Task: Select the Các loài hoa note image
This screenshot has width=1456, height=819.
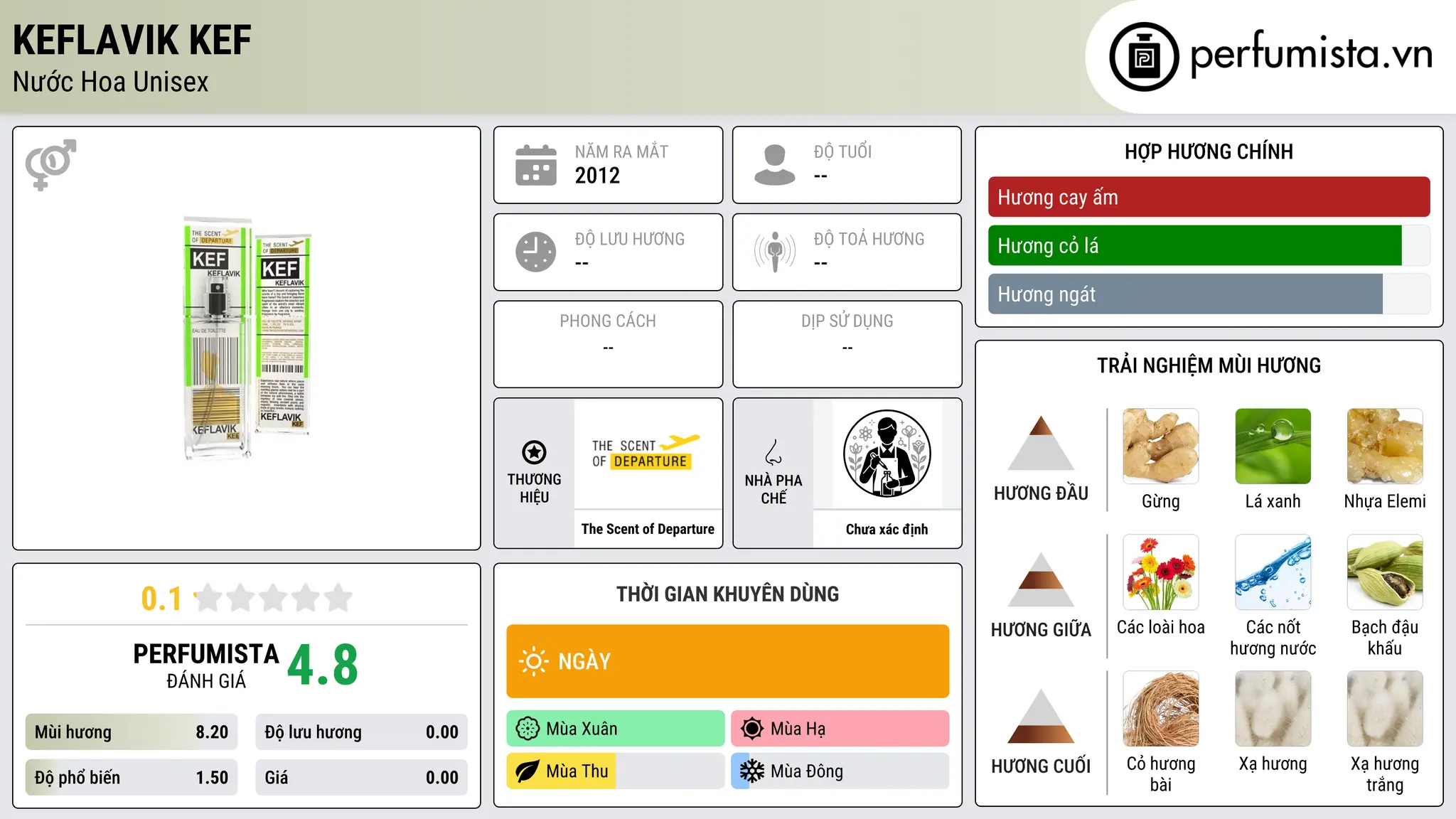Action: point(1161,572)
